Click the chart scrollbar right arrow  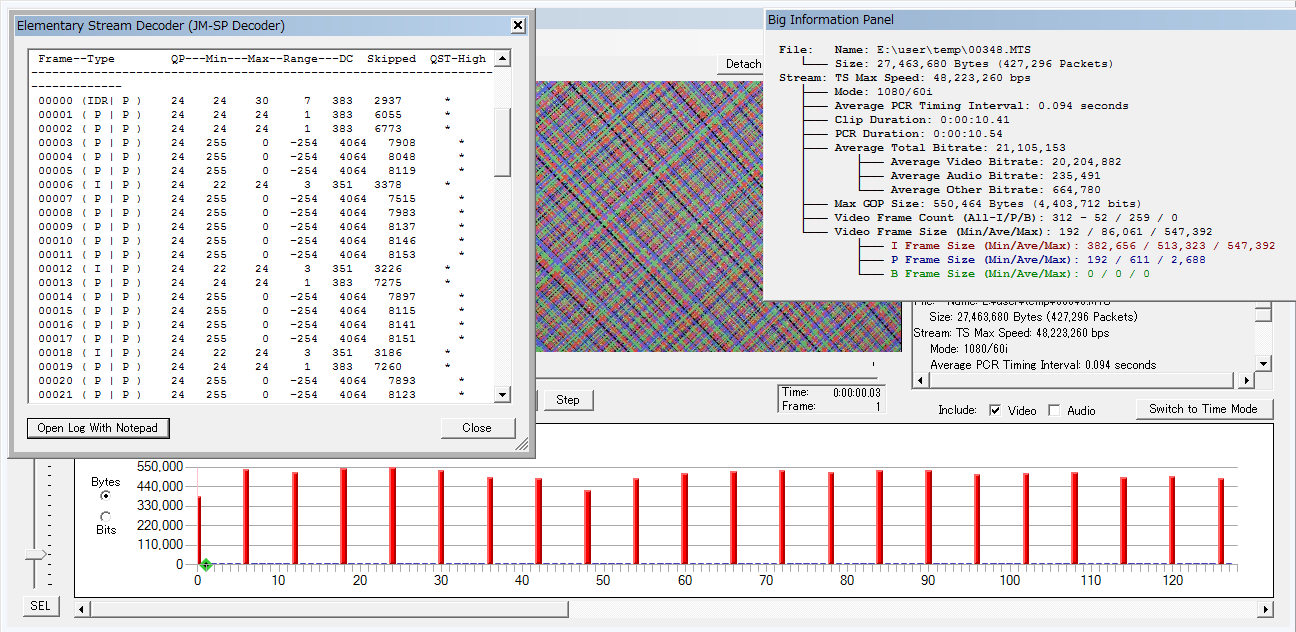tap(1265, 609)
